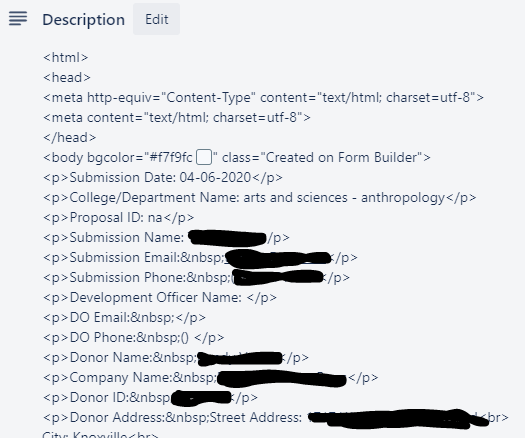Click the redacted Company Name

pos(282,378)
